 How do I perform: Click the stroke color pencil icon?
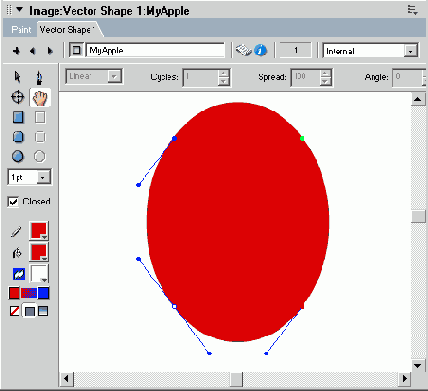coord(16,232)
